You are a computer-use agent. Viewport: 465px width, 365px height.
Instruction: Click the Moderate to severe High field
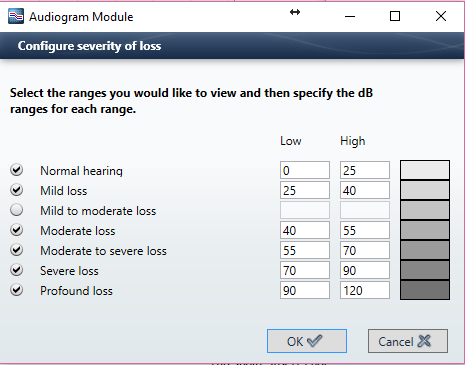point(365,250)
